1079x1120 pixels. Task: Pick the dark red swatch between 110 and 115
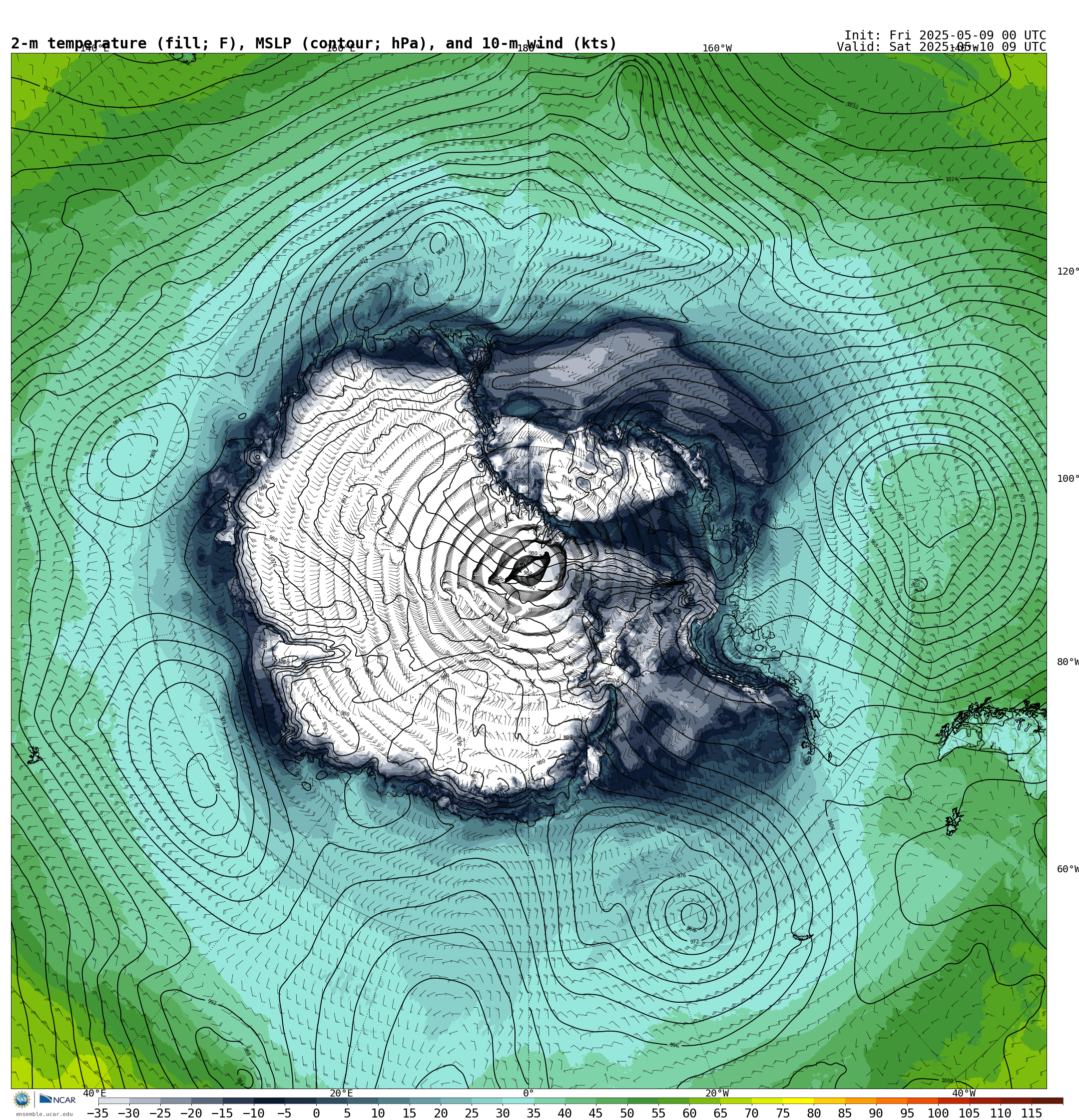click(x=1016, y=1101)
